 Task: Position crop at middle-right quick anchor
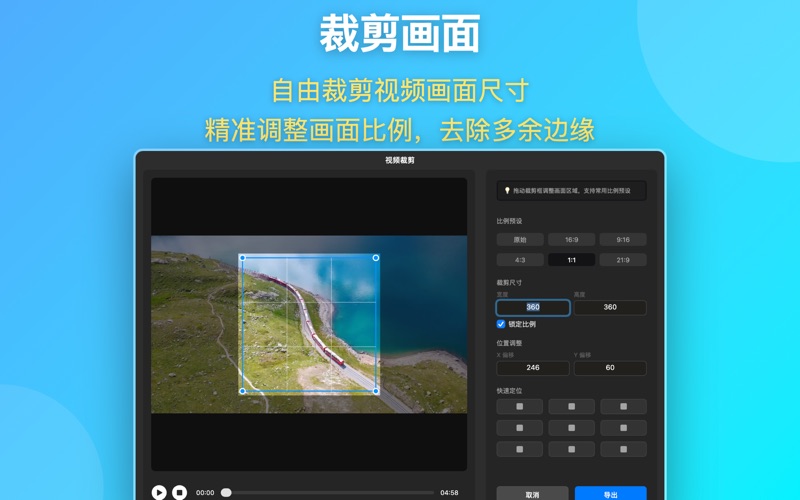tap(623, 428)
